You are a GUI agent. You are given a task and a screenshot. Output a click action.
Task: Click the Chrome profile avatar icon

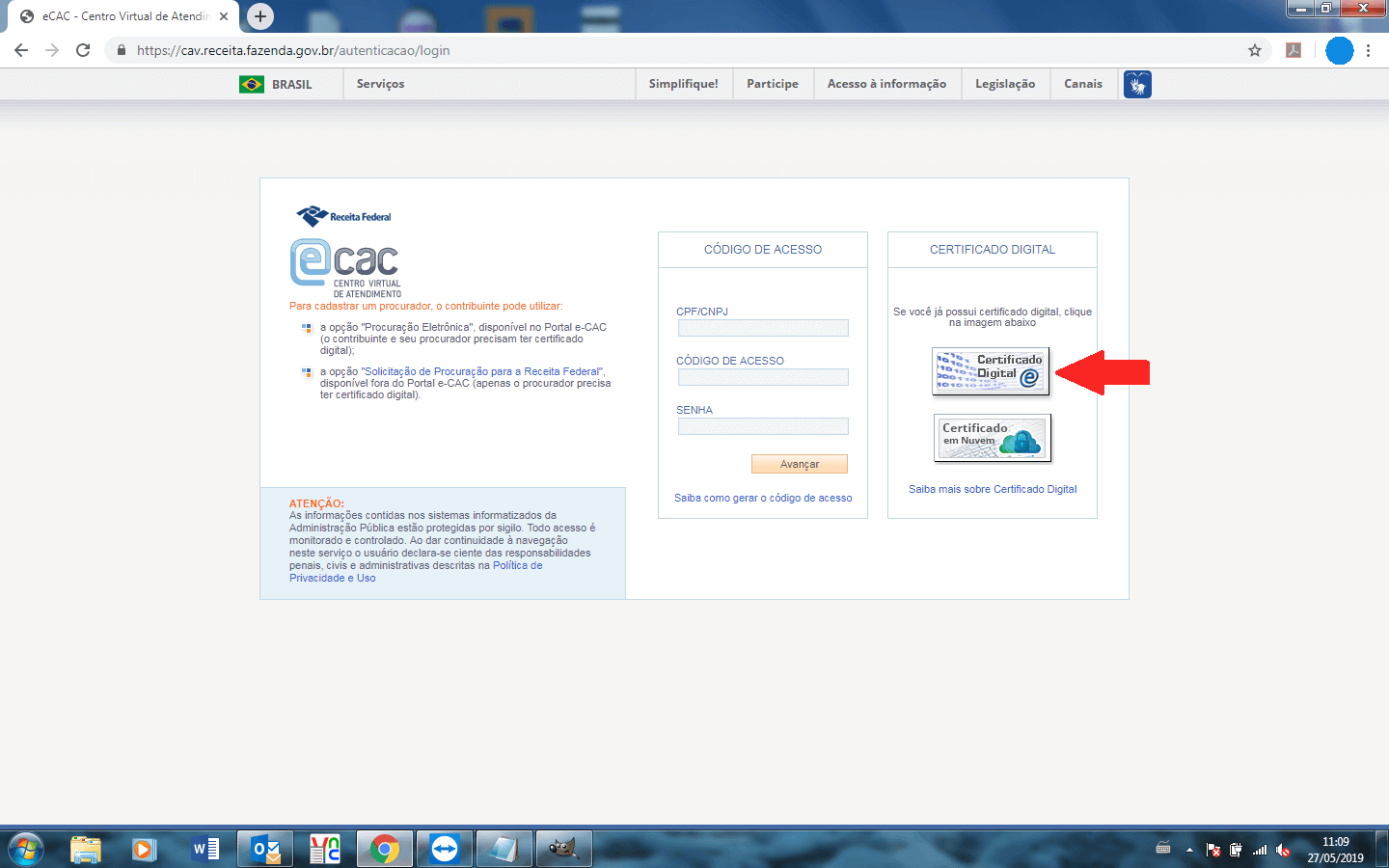[1339, 50]
